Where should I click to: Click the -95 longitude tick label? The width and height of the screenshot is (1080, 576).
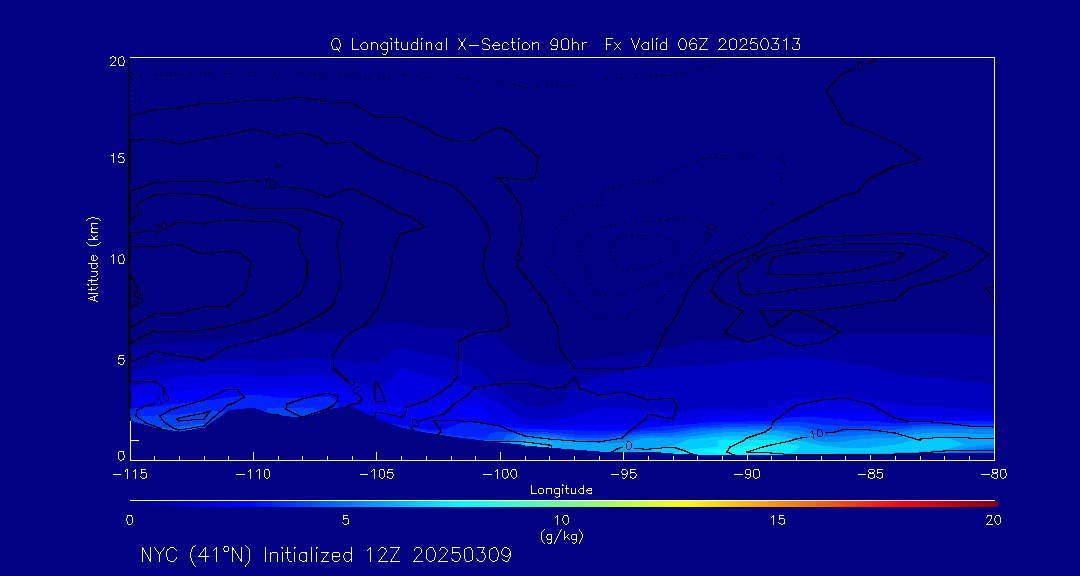tap(623, 475)
